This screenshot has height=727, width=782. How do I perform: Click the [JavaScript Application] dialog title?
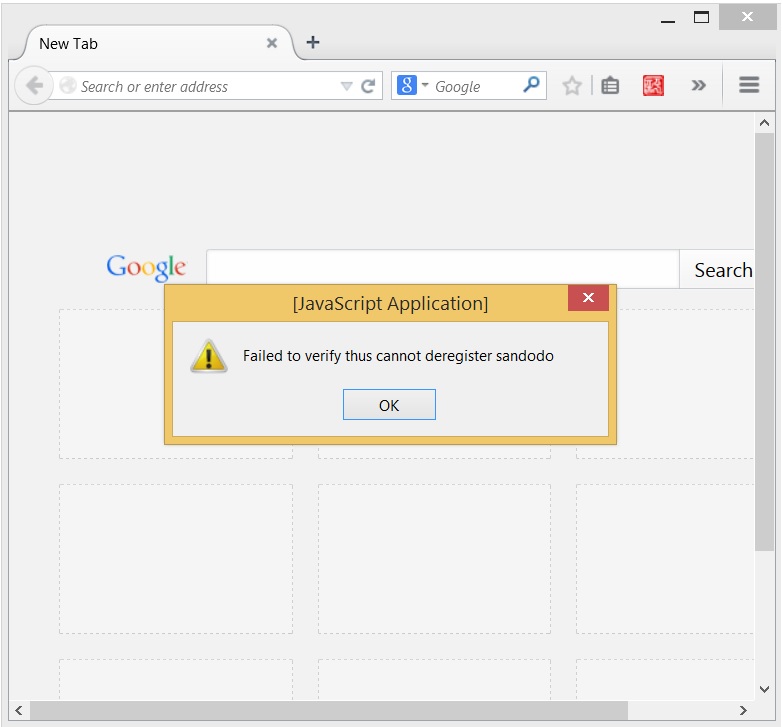click(x=390, y=303)
